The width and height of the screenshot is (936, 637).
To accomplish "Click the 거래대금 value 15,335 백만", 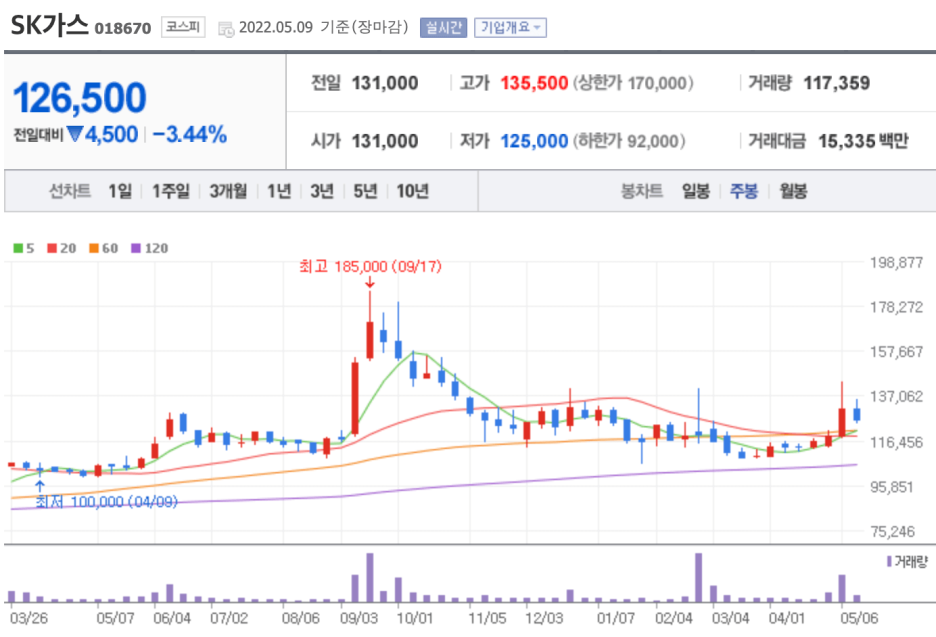I will [863, 141].
